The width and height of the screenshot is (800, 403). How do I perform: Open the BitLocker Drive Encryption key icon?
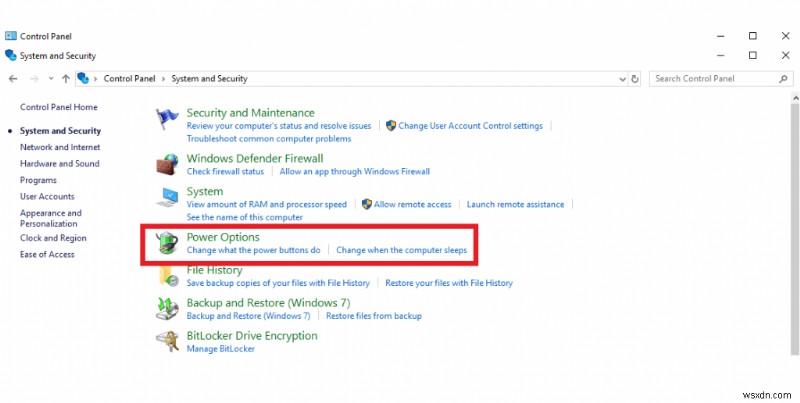pos(167,342)
